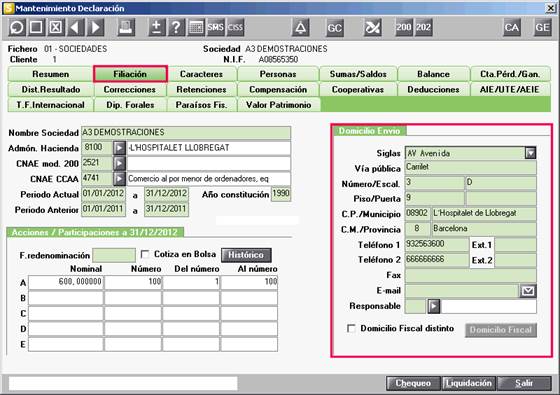
Task: Open the Personas tab
Action: tap(278, 74)
